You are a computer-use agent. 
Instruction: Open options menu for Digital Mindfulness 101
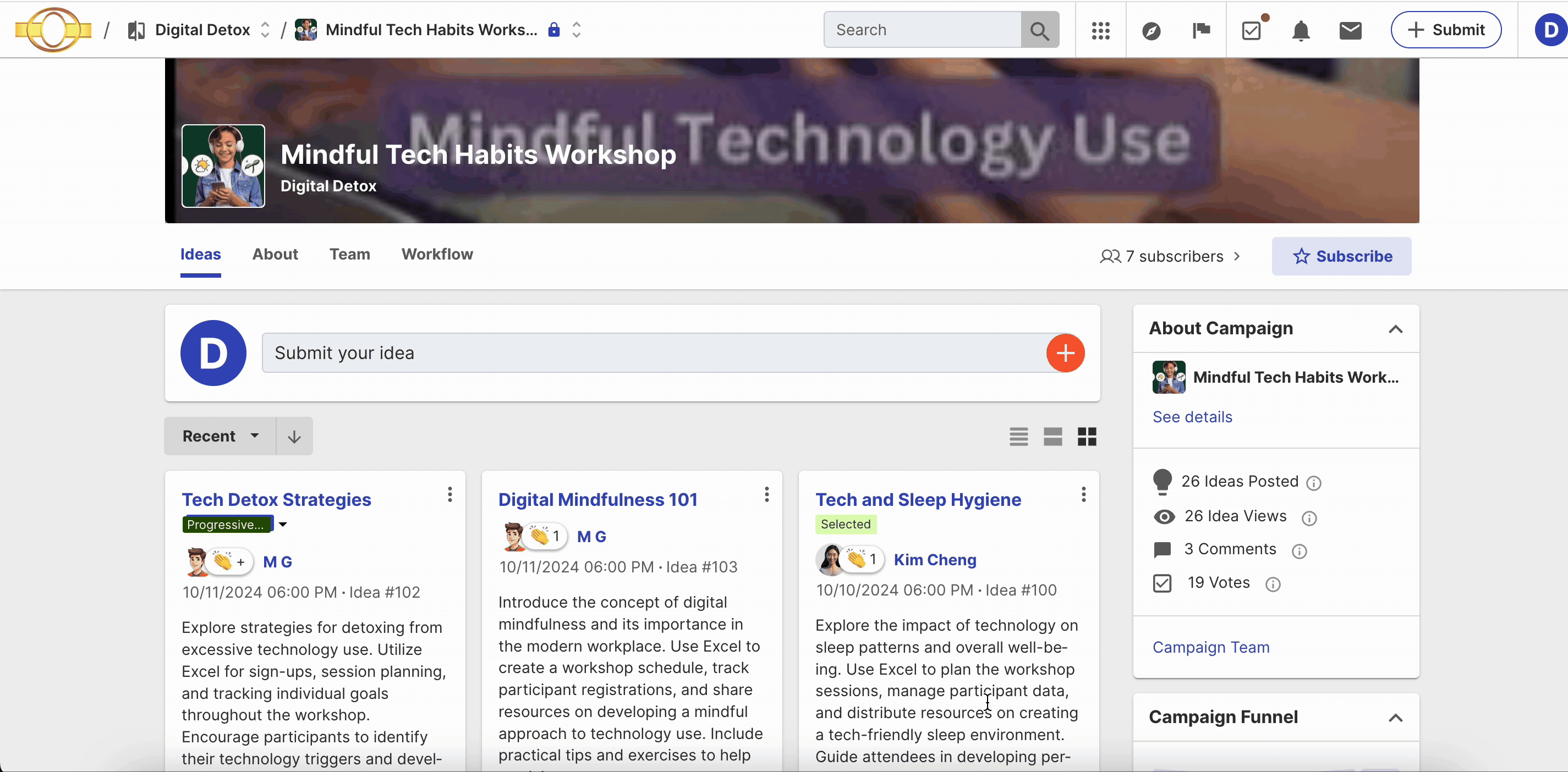[x=766, y=494]
